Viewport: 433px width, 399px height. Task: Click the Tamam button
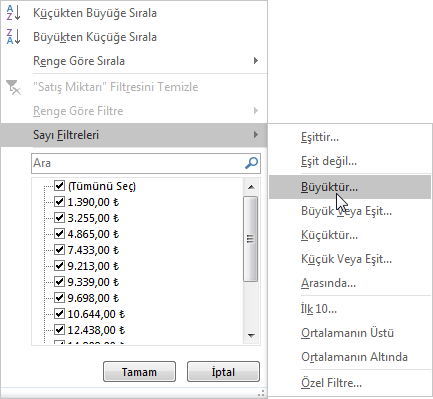(x=139, y=372)
